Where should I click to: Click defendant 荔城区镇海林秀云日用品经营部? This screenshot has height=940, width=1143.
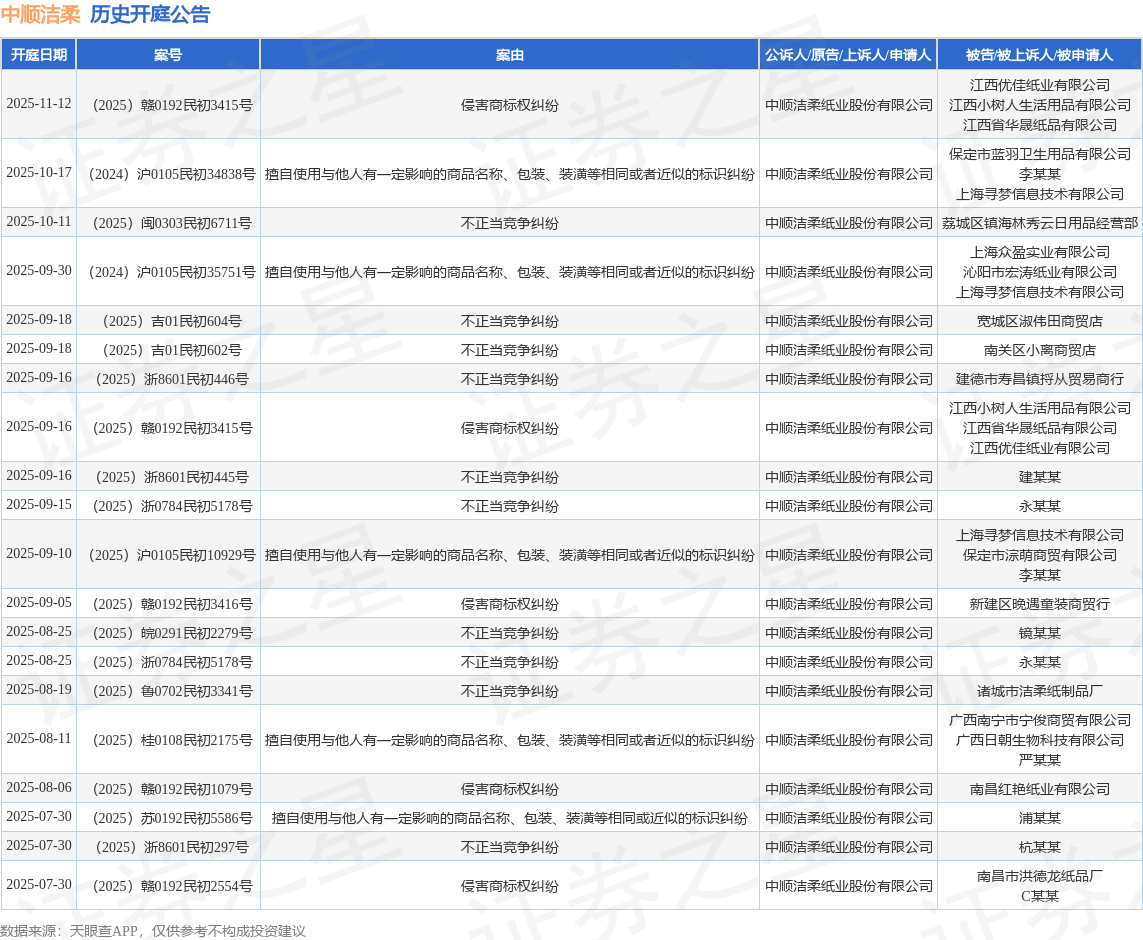coord(1039,223)
